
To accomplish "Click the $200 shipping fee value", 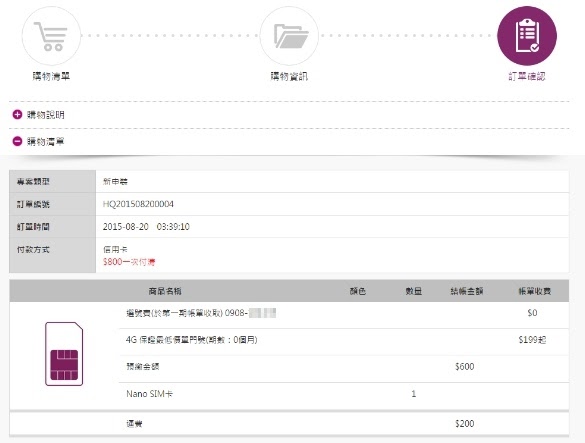I will (464, 424).
